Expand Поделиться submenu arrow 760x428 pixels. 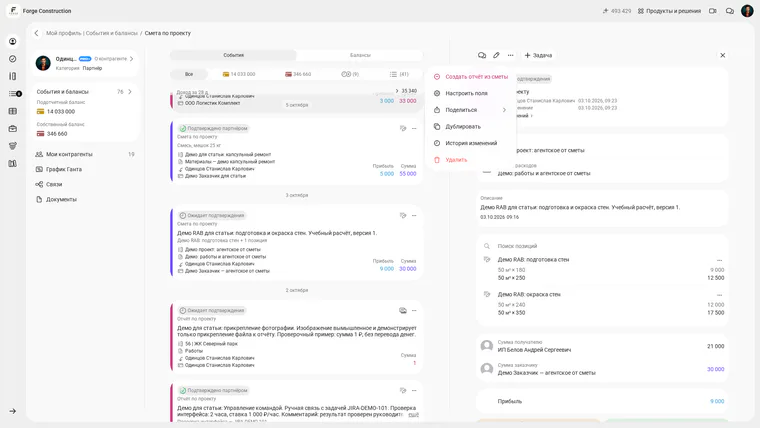coord(504,110)
